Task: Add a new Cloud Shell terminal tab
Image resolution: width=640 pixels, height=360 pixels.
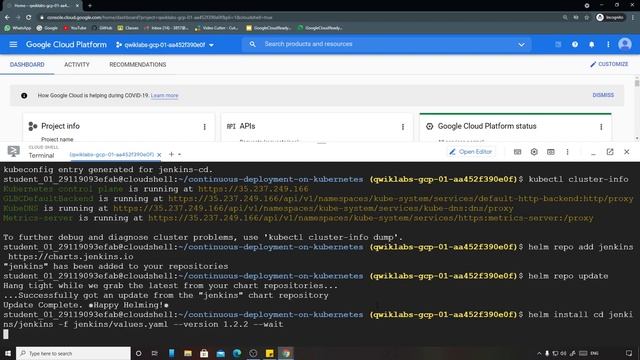Action: [171, 154]
